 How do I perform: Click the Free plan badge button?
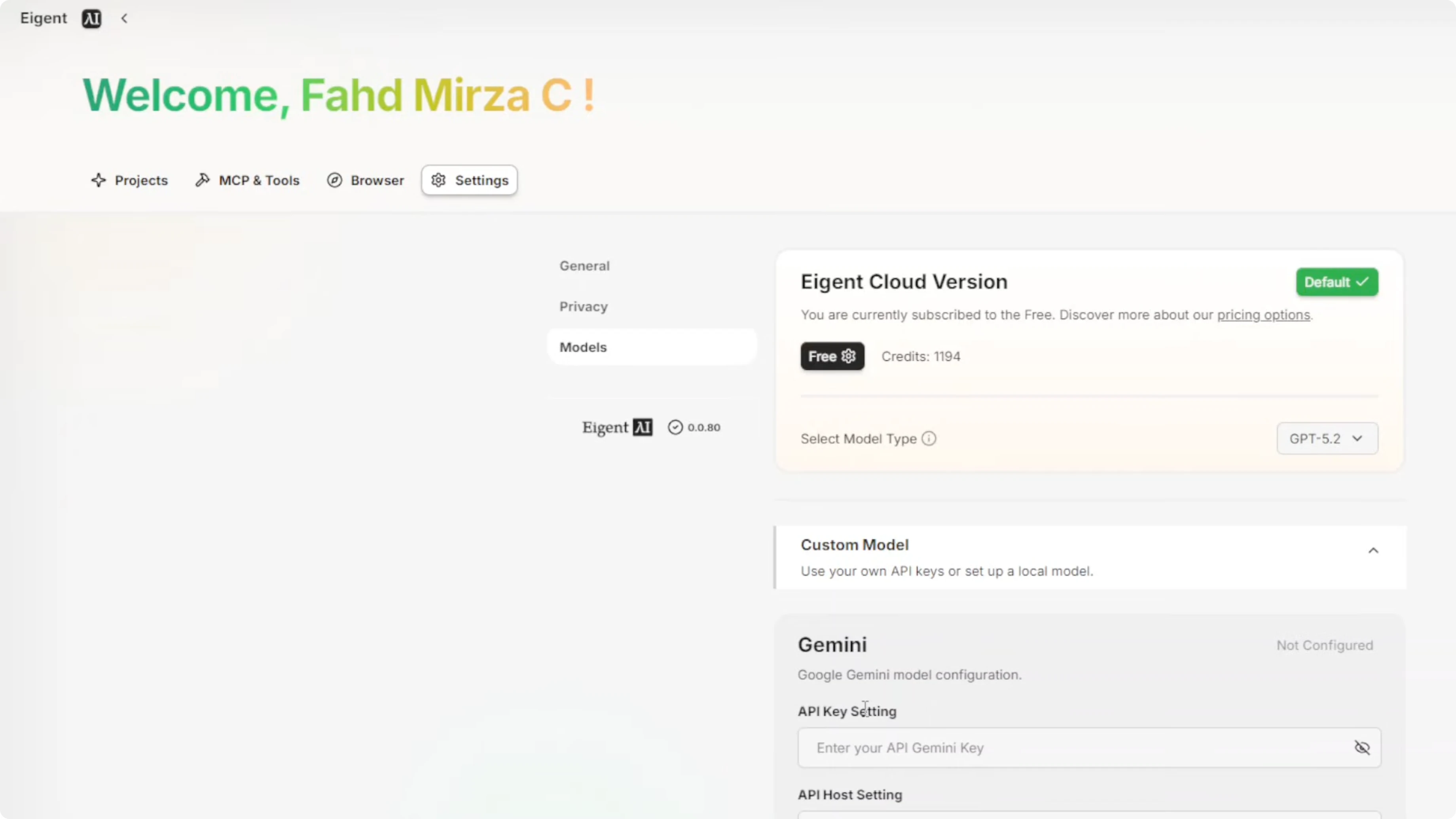click(832, 356)
